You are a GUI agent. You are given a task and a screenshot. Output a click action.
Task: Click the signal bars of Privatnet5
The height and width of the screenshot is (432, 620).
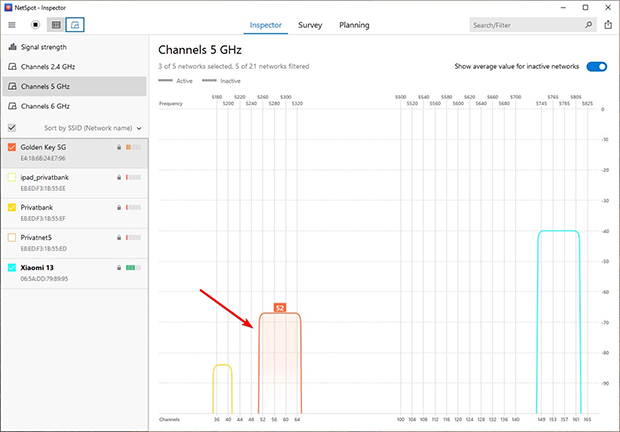click(x=133, y=238)
